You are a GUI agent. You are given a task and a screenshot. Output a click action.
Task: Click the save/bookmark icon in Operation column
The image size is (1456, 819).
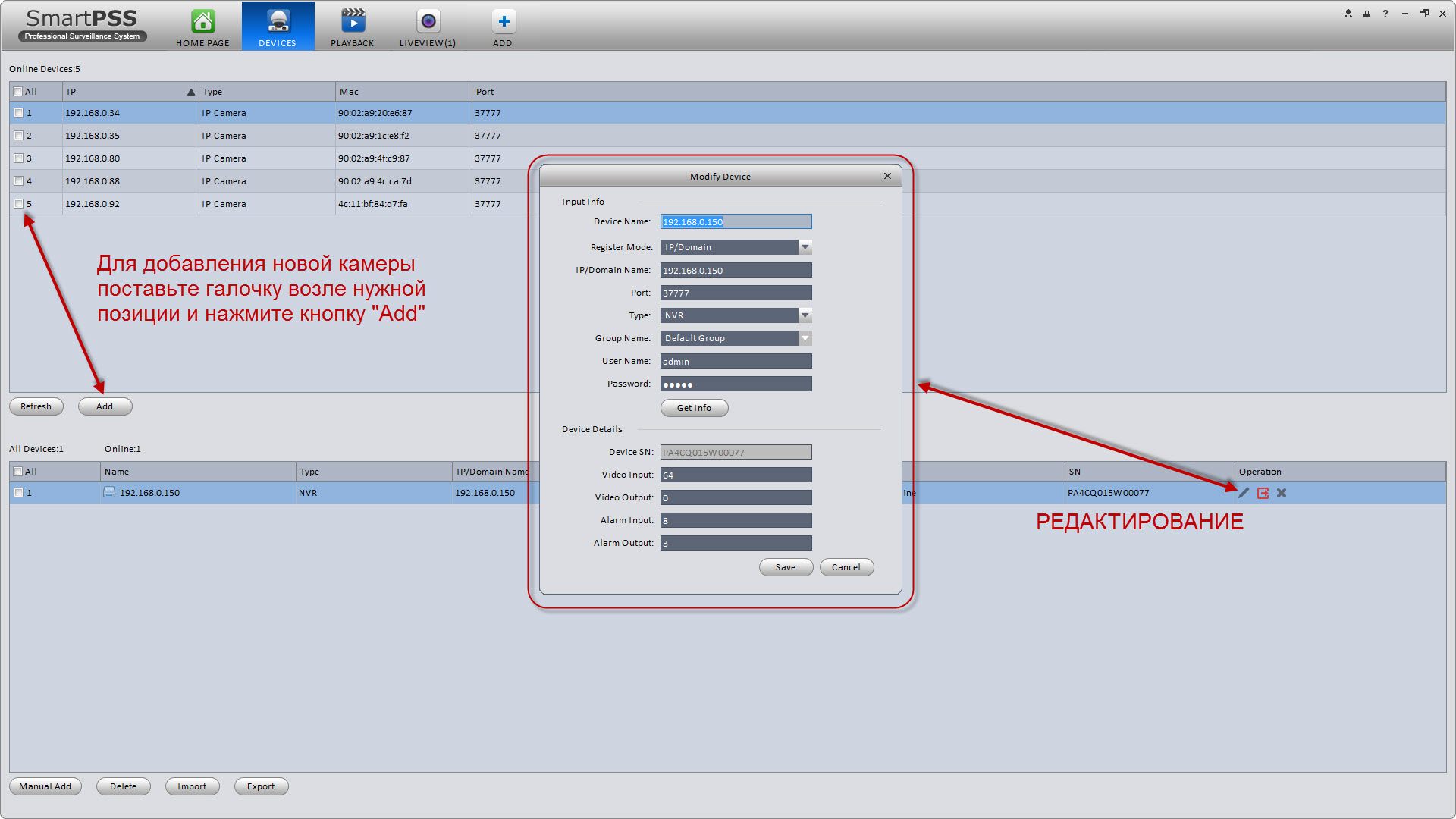[x=1263, y=492]
